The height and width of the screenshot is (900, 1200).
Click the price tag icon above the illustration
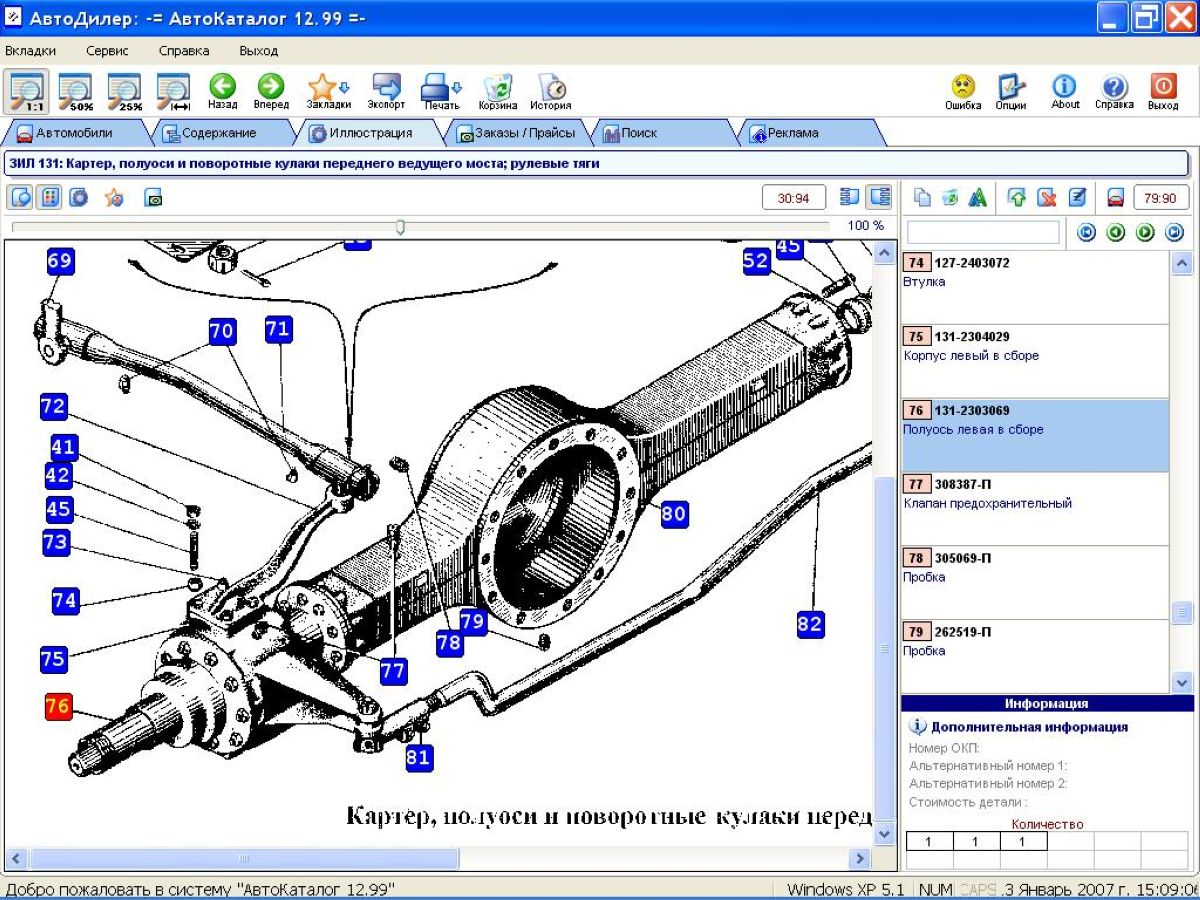(153, 197)
